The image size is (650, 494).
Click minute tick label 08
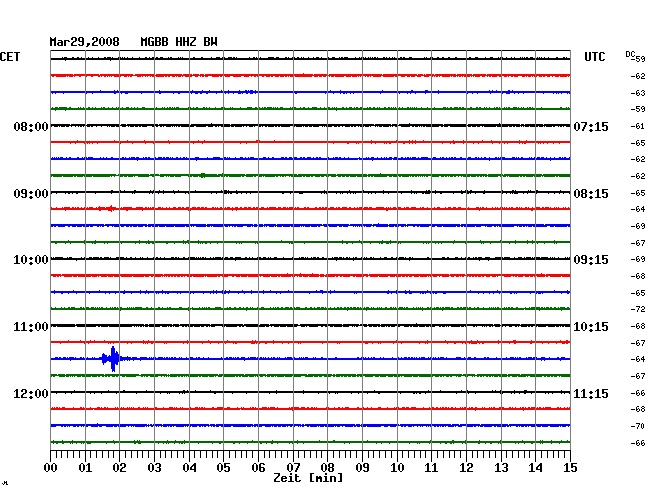327,467
